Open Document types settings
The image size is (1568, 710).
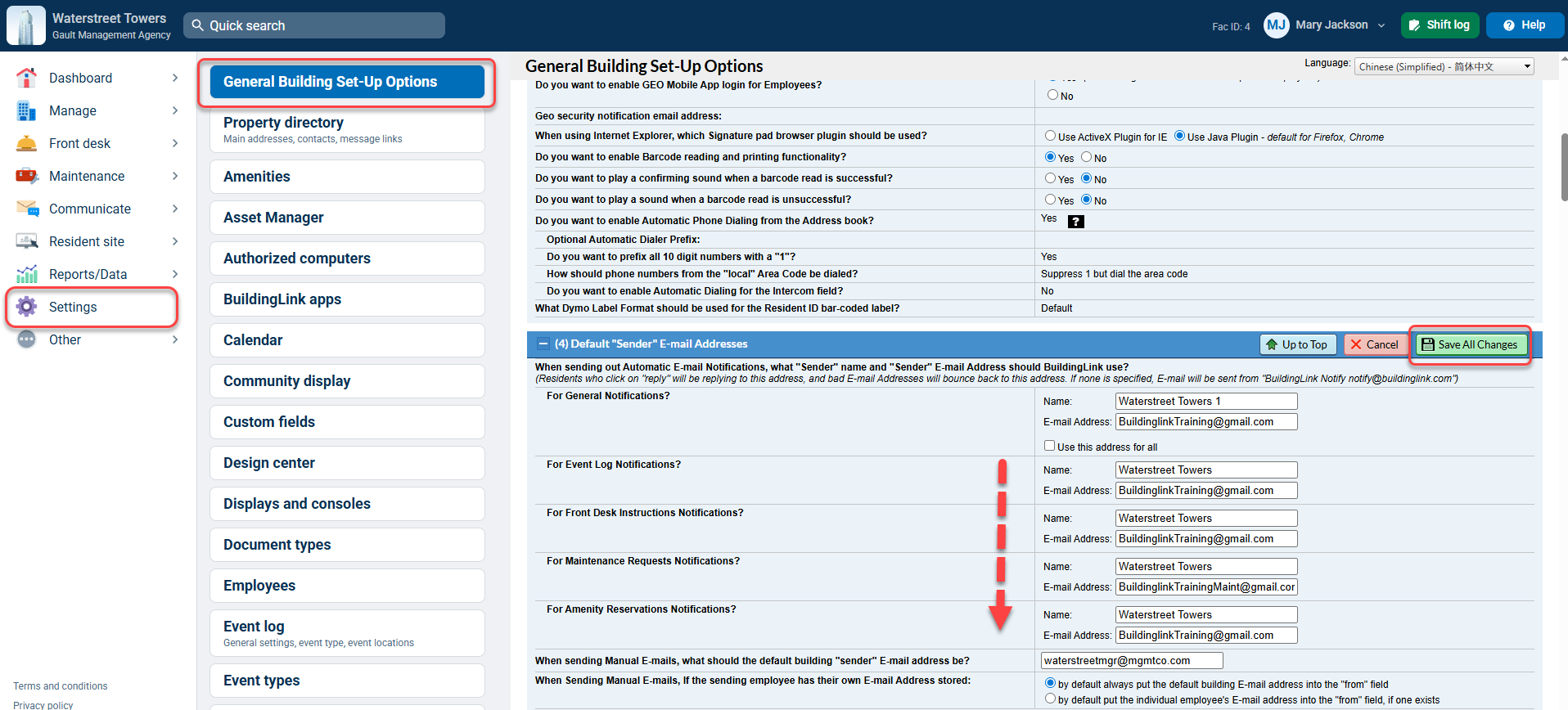[x=347, y=545]
